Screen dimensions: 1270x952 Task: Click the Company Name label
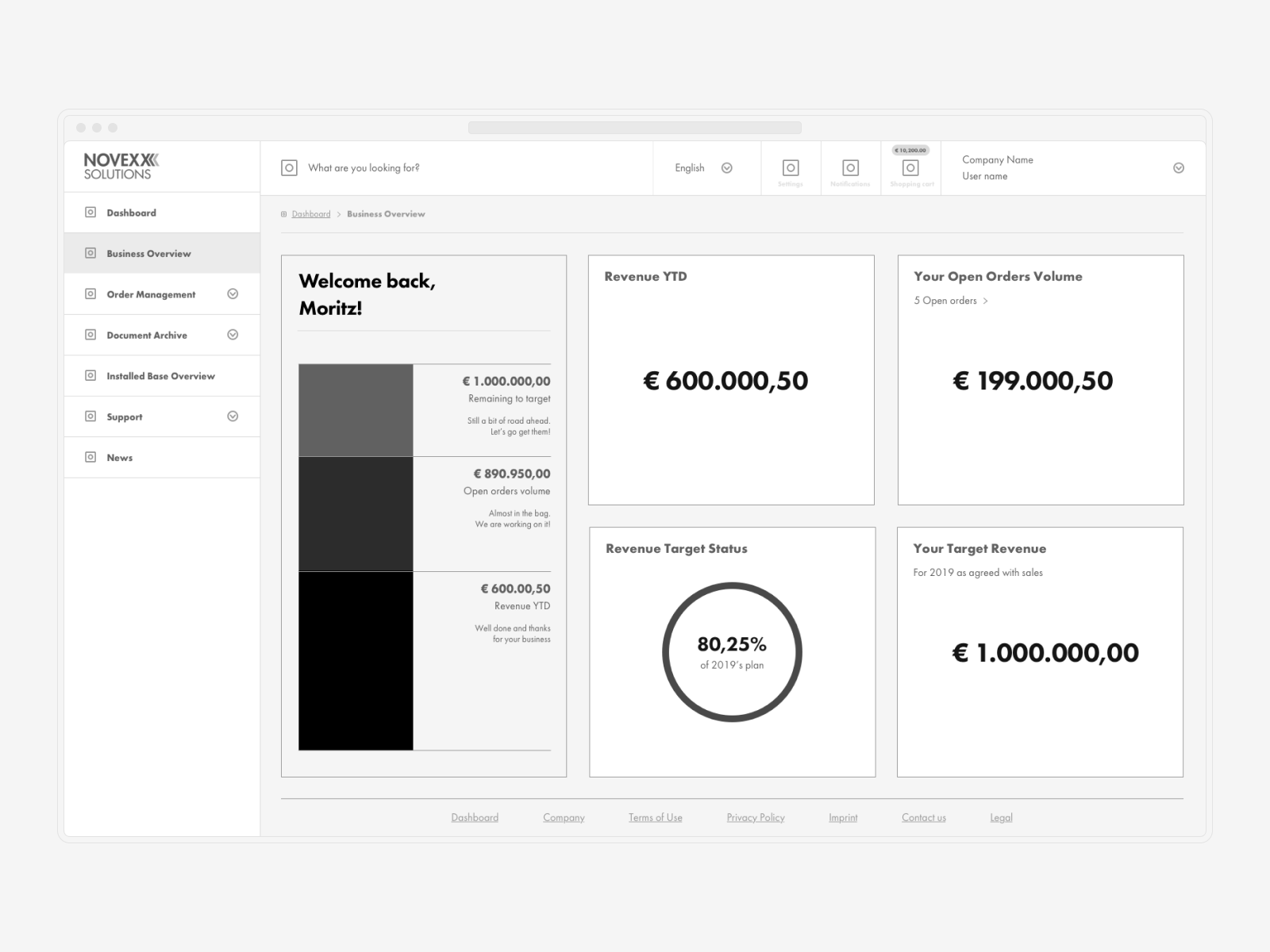998,159
